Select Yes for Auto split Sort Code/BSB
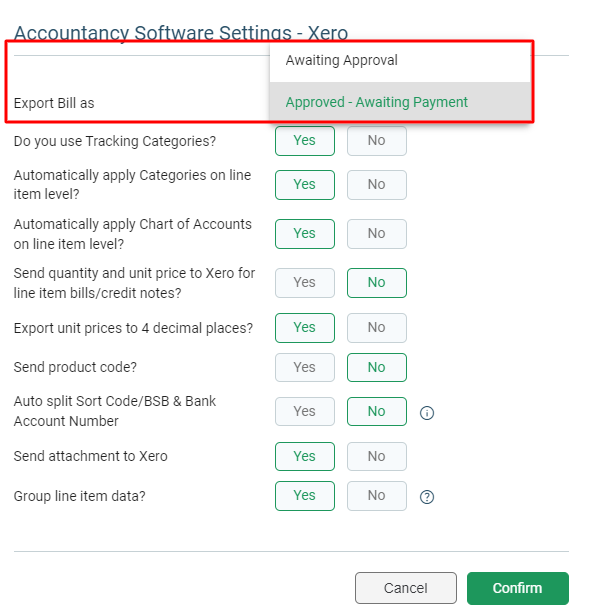 click(305, 411)
